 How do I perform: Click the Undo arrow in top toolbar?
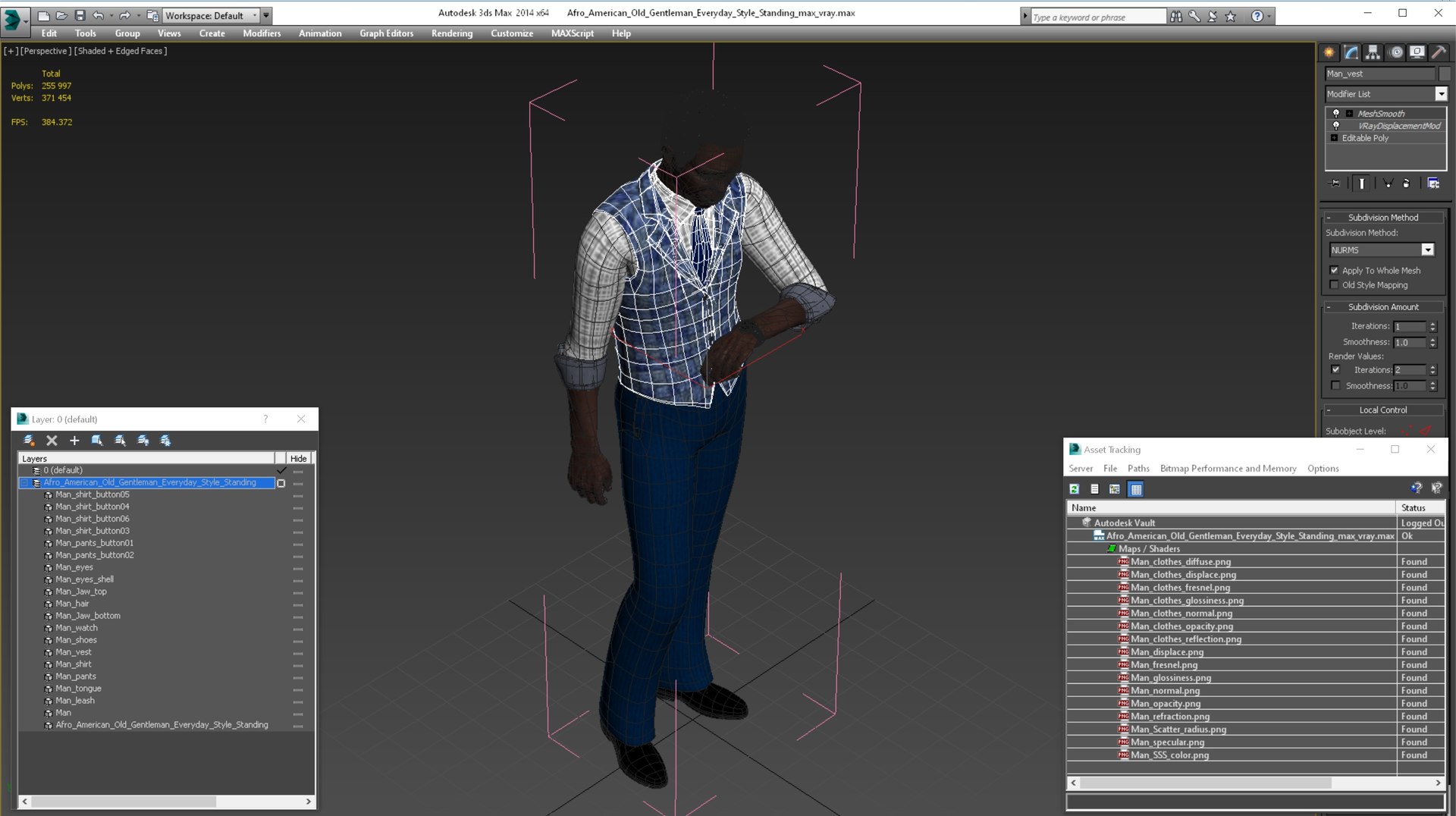[98, 15]
